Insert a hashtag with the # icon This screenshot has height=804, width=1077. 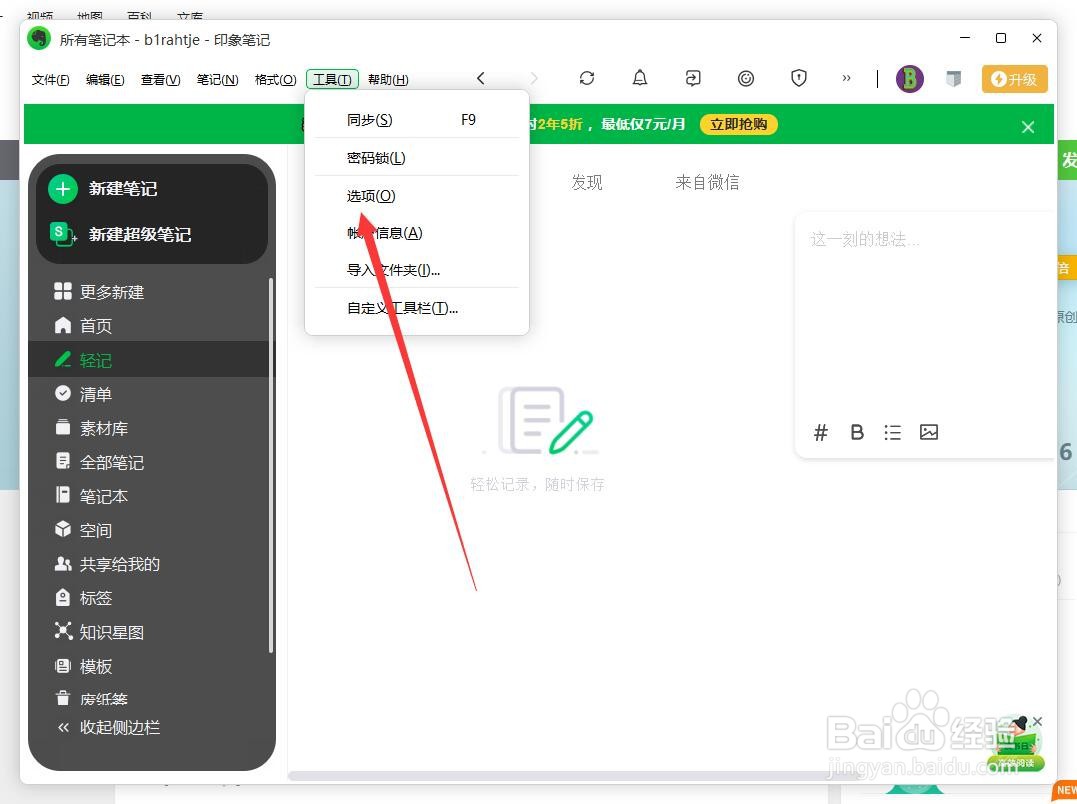821,433
